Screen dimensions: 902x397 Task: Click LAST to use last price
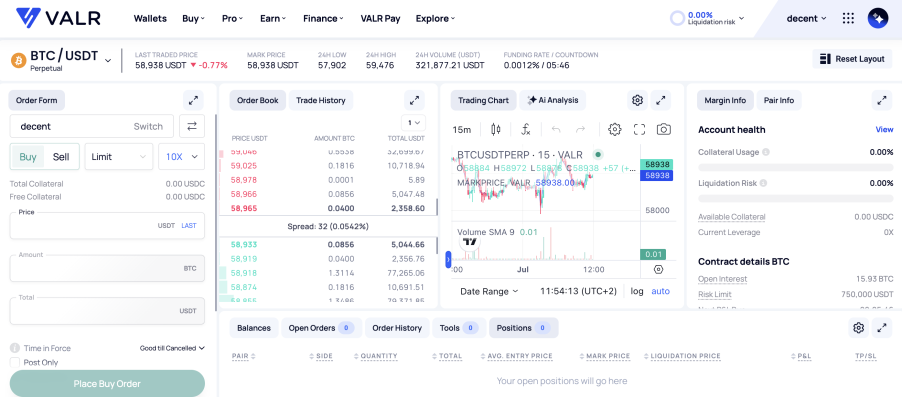pyautogui.click(x=189, y=226)
